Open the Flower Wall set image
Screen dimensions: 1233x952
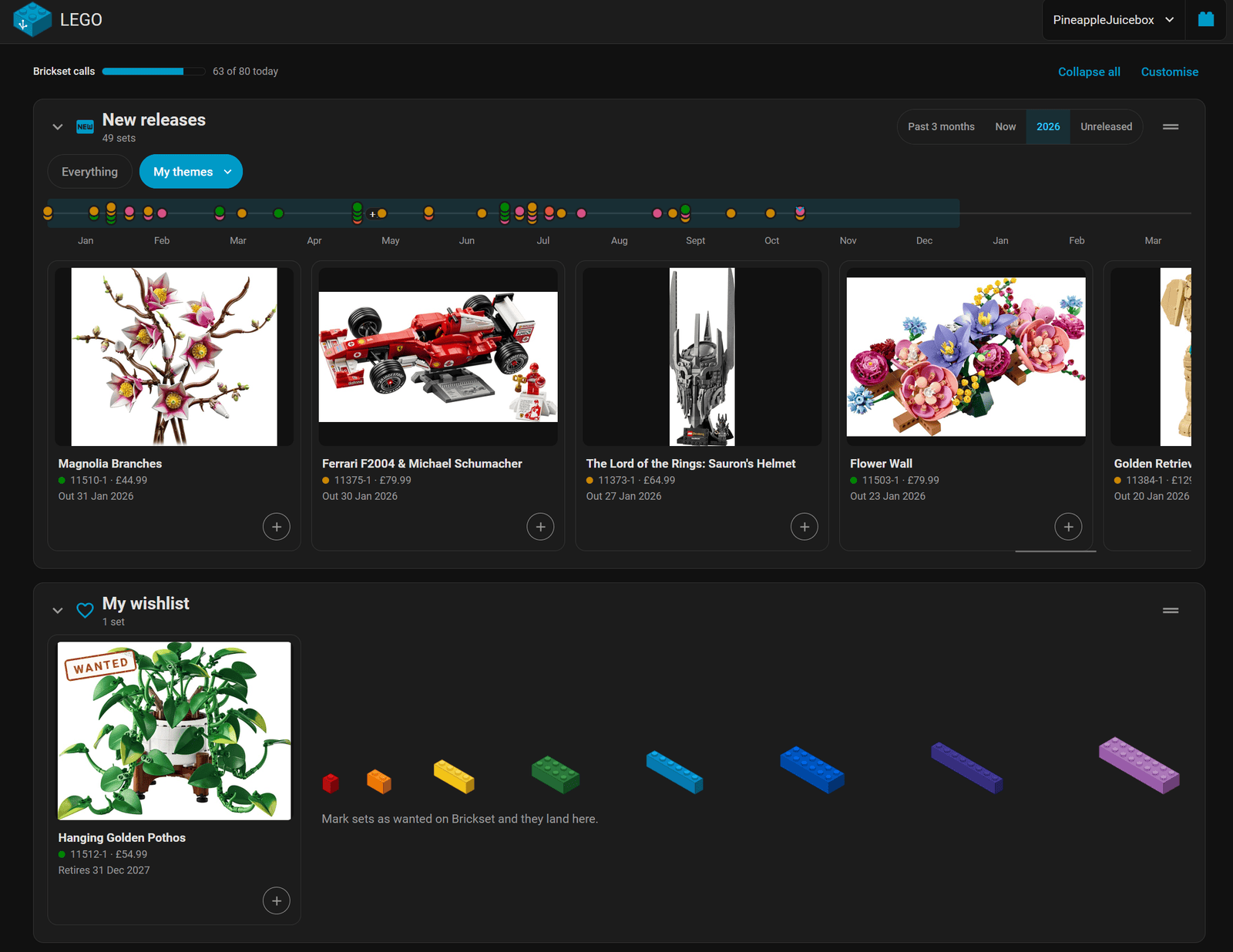(x=966, y=357)
